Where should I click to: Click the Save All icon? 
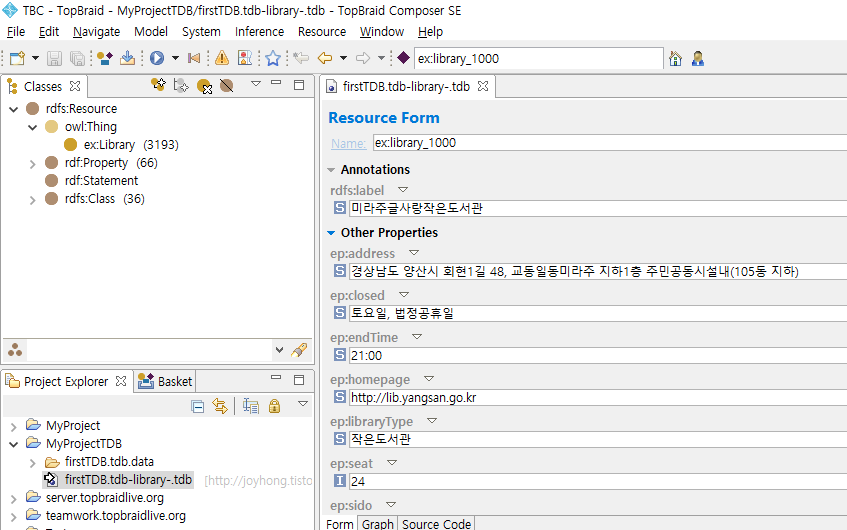[x=77, y=58]
